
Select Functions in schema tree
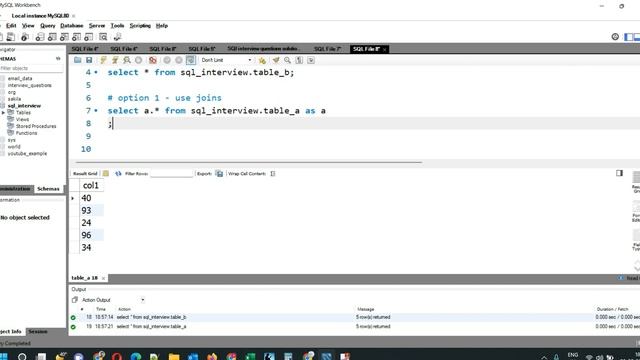(x=26, y=133)
